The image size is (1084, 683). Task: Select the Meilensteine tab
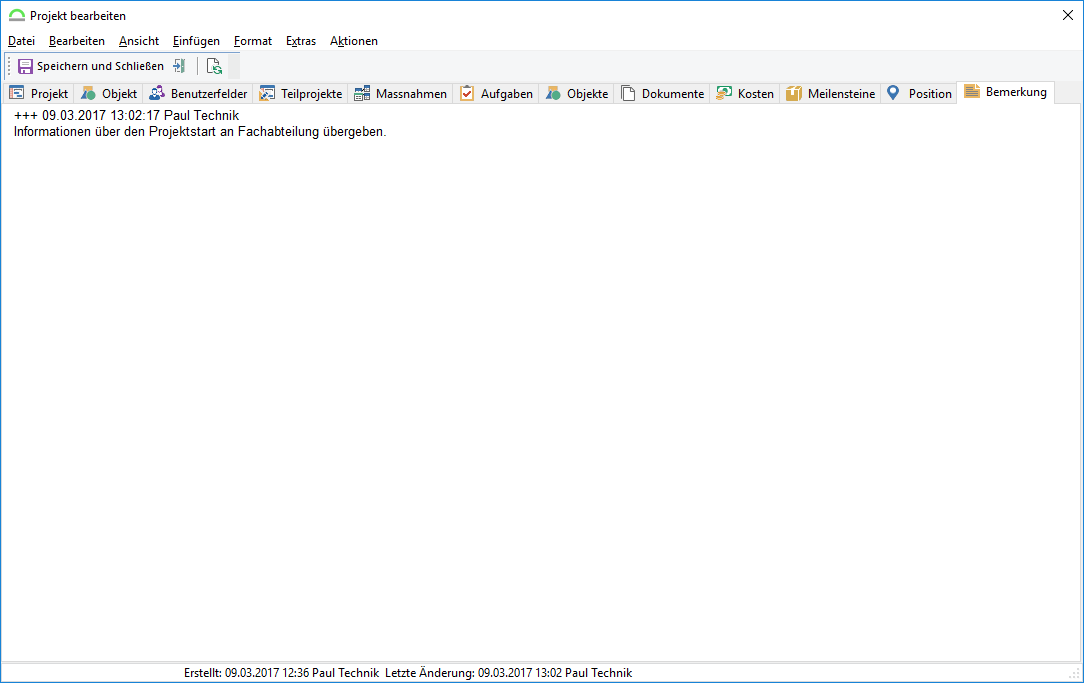tap(830, 93)
